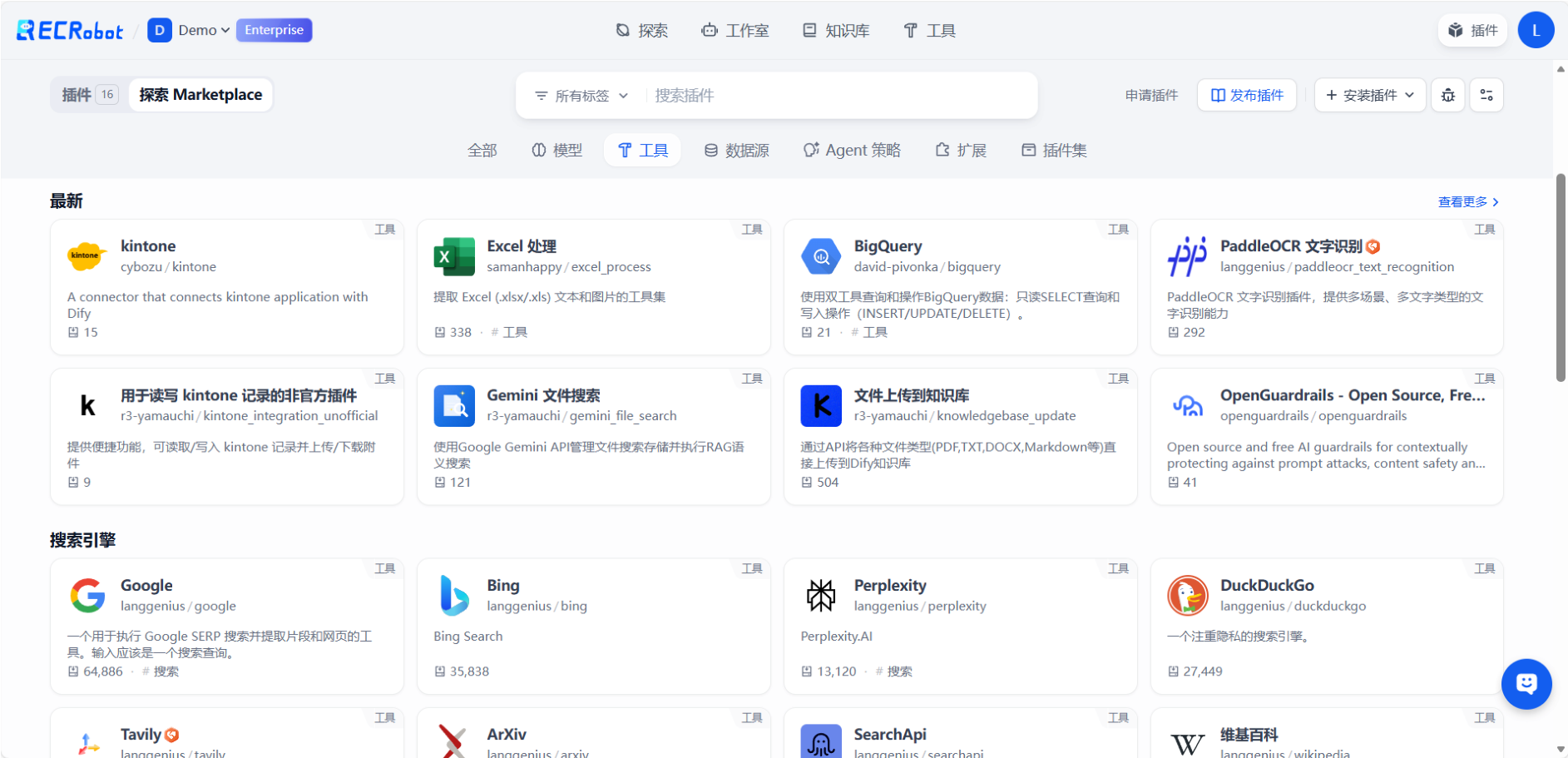Open 工具 in the top navigation

pos(930,31)
